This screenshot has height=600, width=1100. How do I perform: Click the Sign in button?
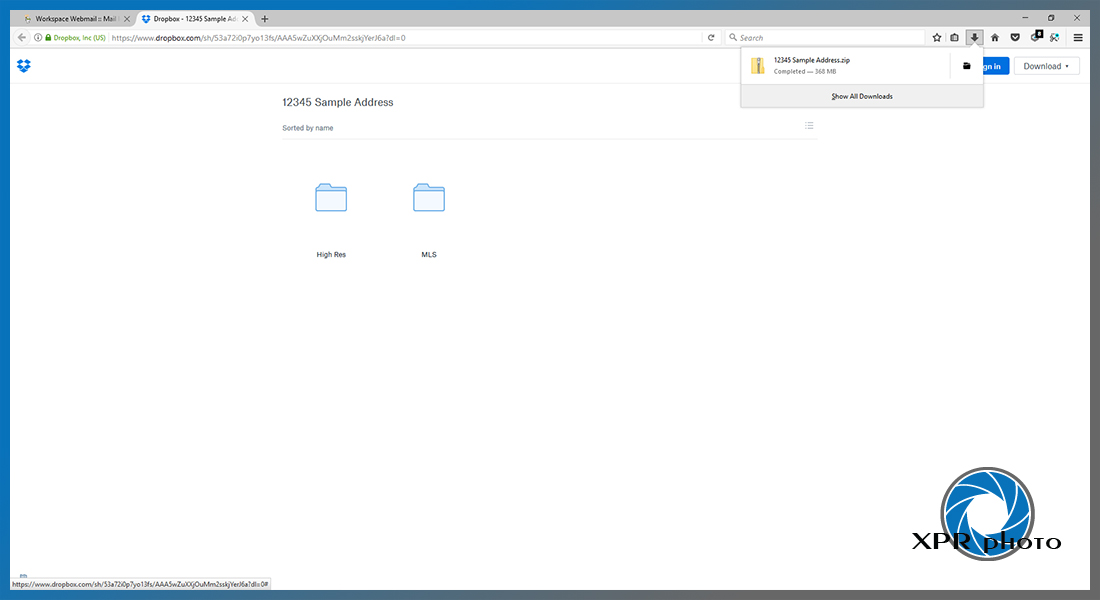995,66
